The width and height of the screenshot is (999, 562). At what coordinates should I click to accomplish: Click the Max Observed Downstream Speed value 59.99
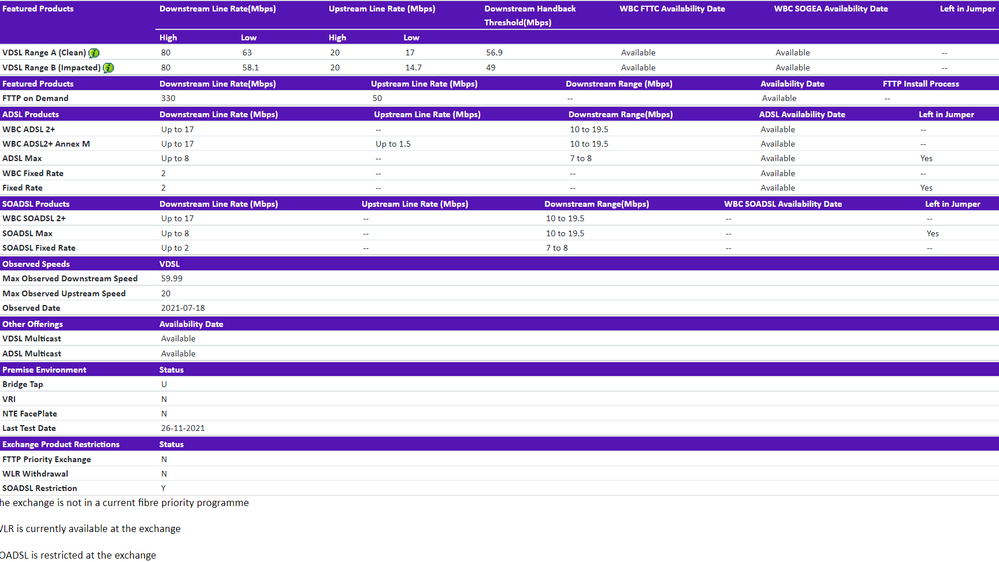[x=172, y=279]
